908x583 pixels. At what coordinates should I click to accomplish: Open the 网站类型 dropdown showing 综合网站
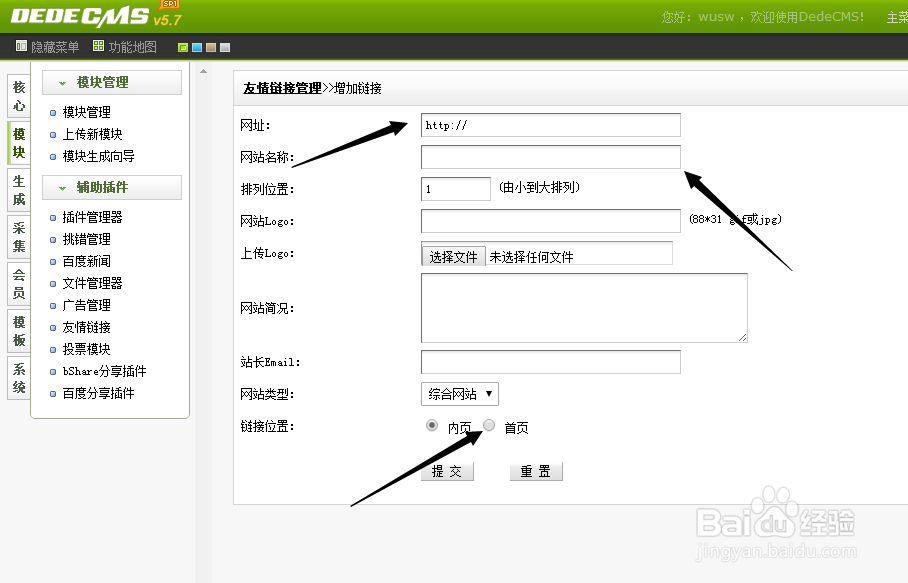coord(458,394)
